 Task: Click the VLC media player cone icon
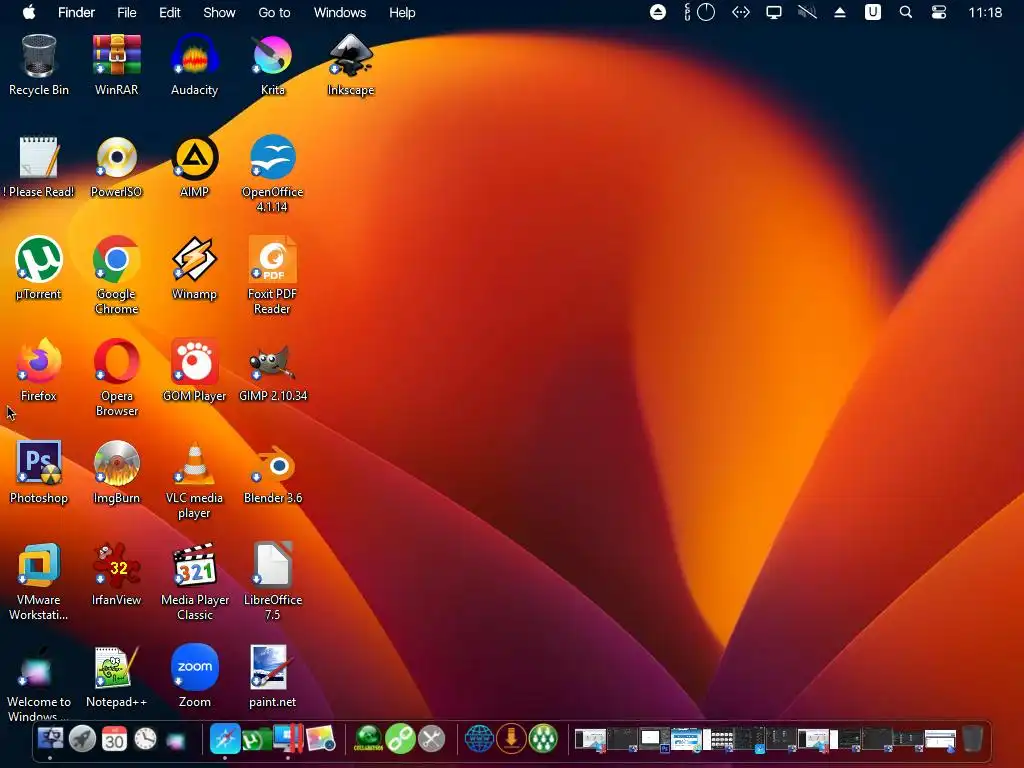pos(194,463)
